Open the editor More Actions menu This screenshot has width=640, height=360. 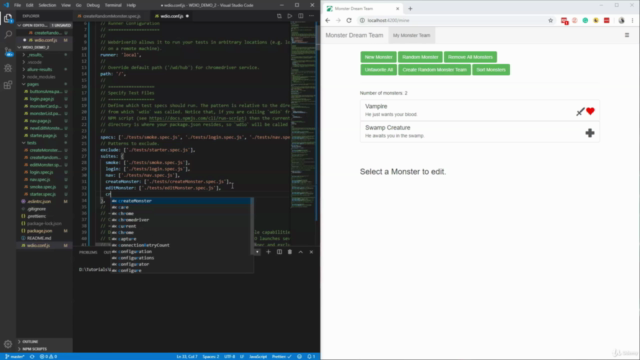pos(311,16)
